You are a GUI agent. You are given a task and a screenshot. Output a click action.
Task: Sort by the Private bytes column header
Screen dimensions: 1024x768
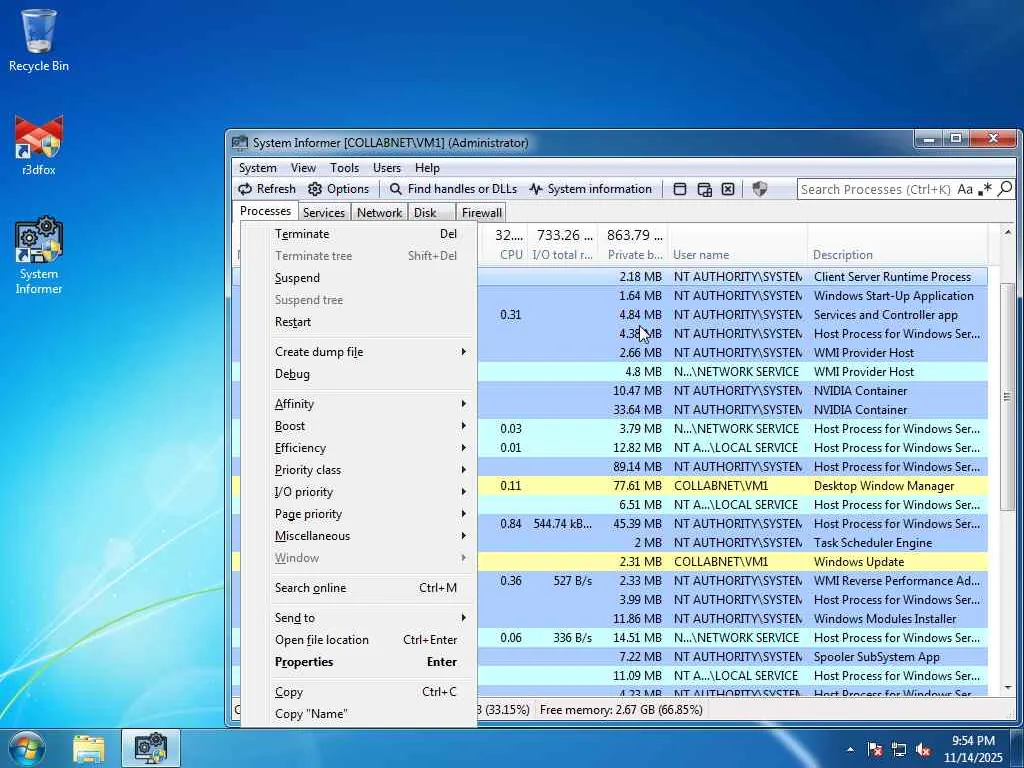pos(633,245)
